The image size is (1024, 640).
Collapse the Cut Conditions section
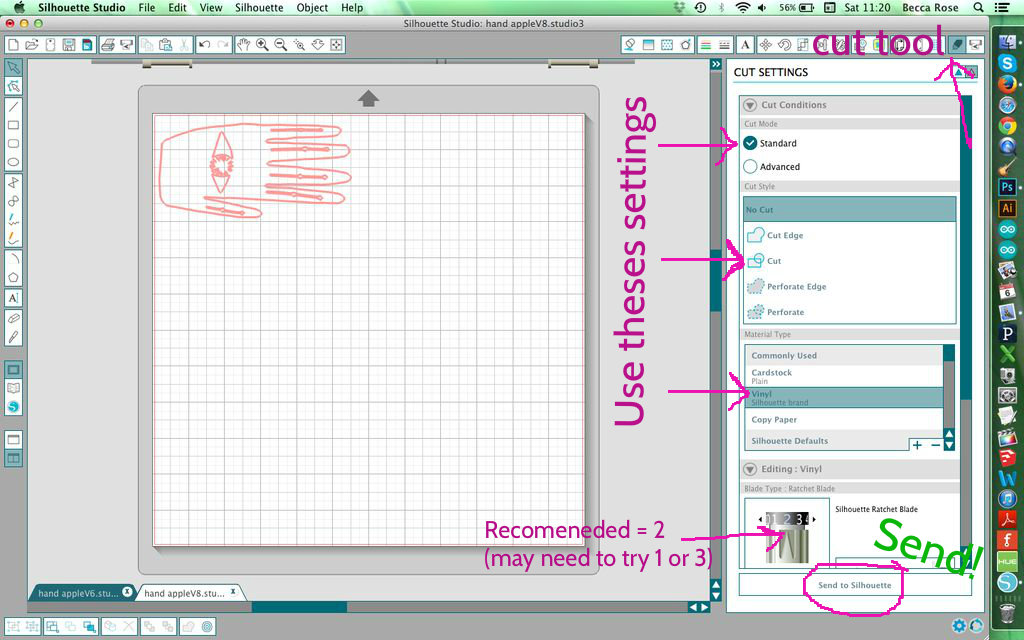[750, 104]
